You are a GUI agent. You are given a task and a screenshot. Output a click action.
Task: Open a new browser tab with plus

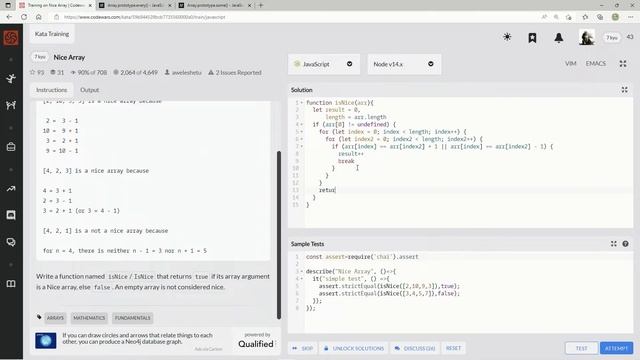click(x=261, y=5)
